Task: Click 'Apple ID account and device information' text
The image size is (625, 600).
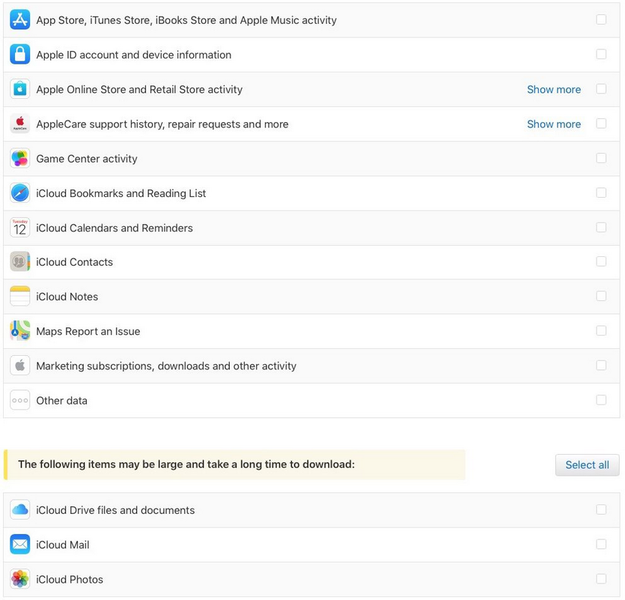Action: pyautogui.click(x=134, y=55)
